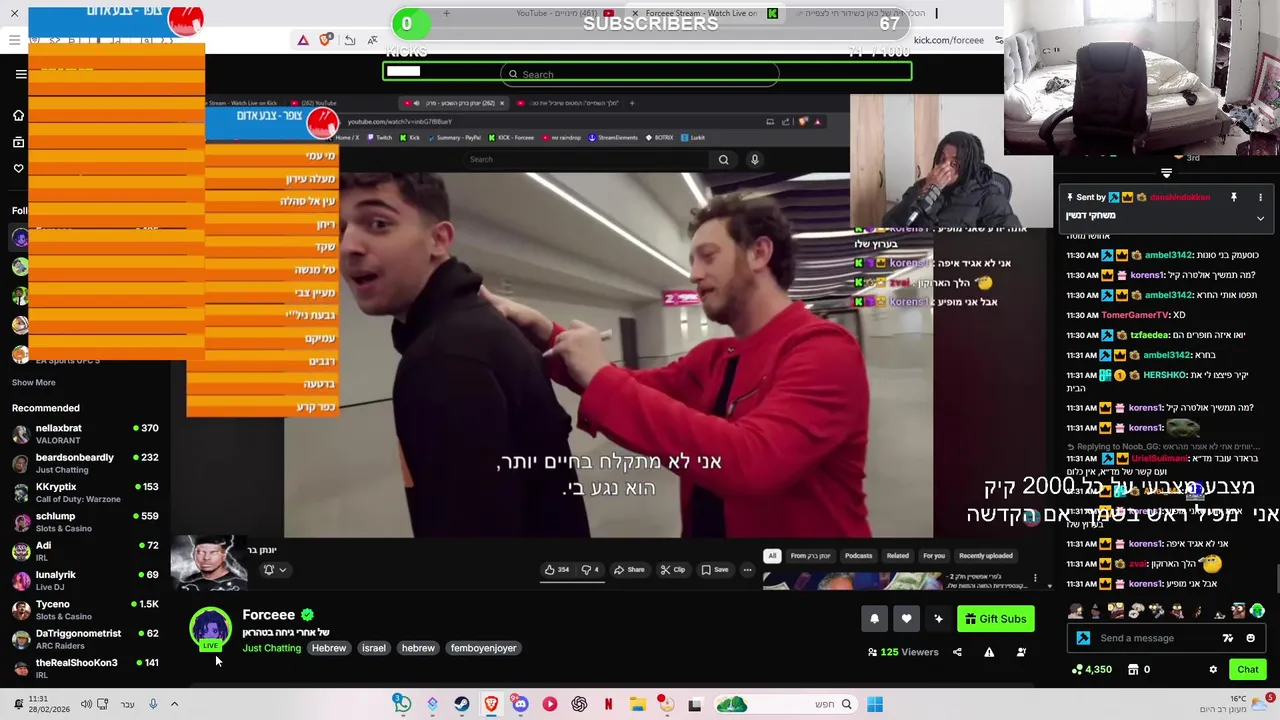Screen dimensions: 1280x720
Task: Expand the pinned message chevron
Action: 1260,218
